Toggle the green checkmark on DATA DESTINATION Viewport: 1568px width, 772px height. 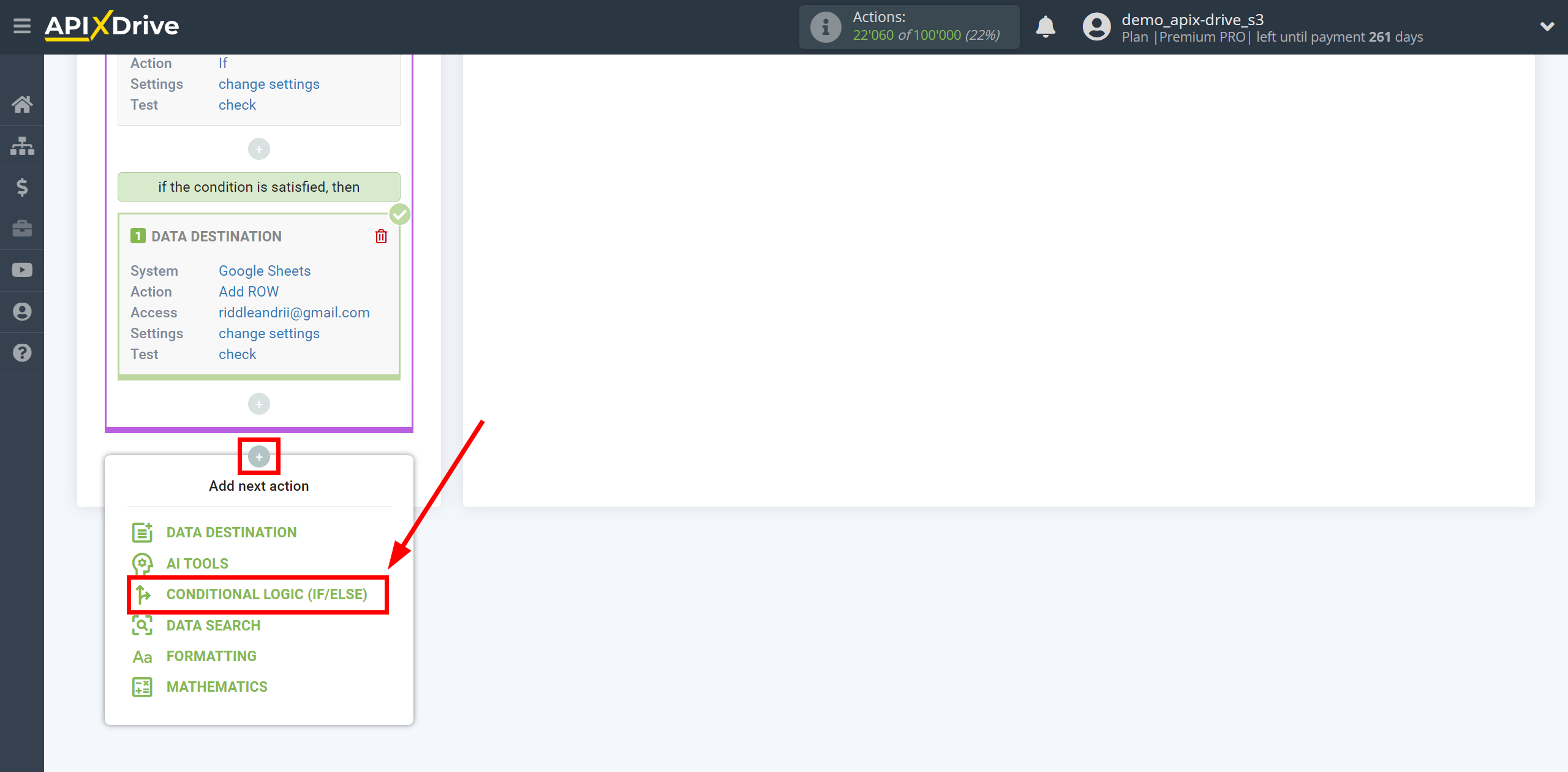point(399,214)
